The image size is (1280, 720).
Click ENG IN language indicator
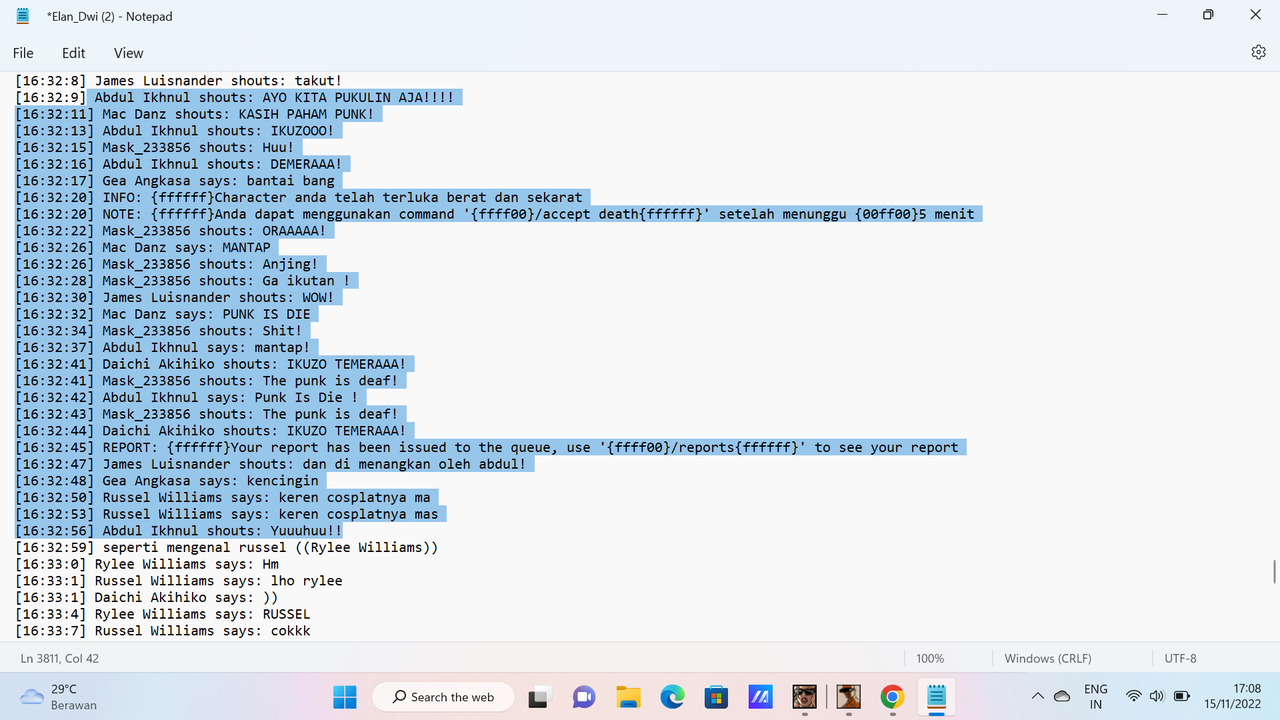1096,696
